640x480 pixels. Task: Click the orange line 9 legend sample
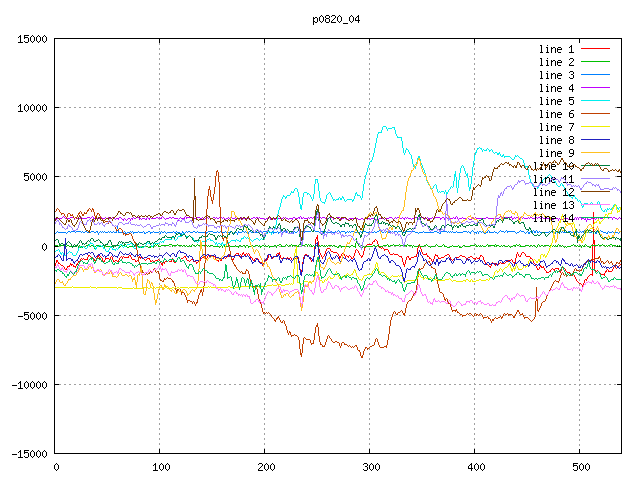(595, 153)
